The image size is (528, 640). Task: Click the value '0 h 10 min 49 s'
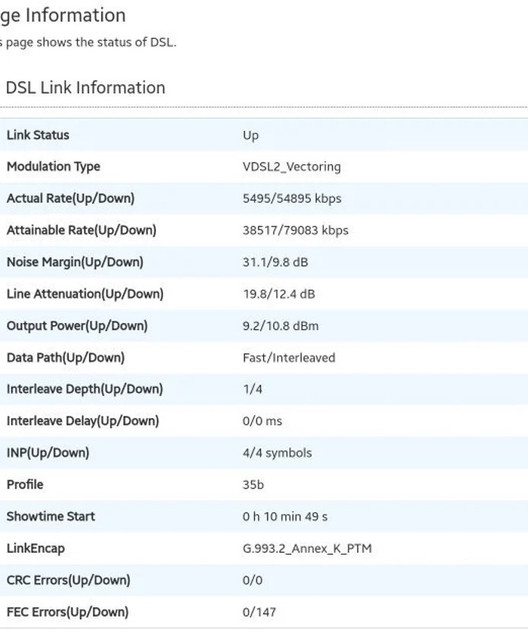285,517
